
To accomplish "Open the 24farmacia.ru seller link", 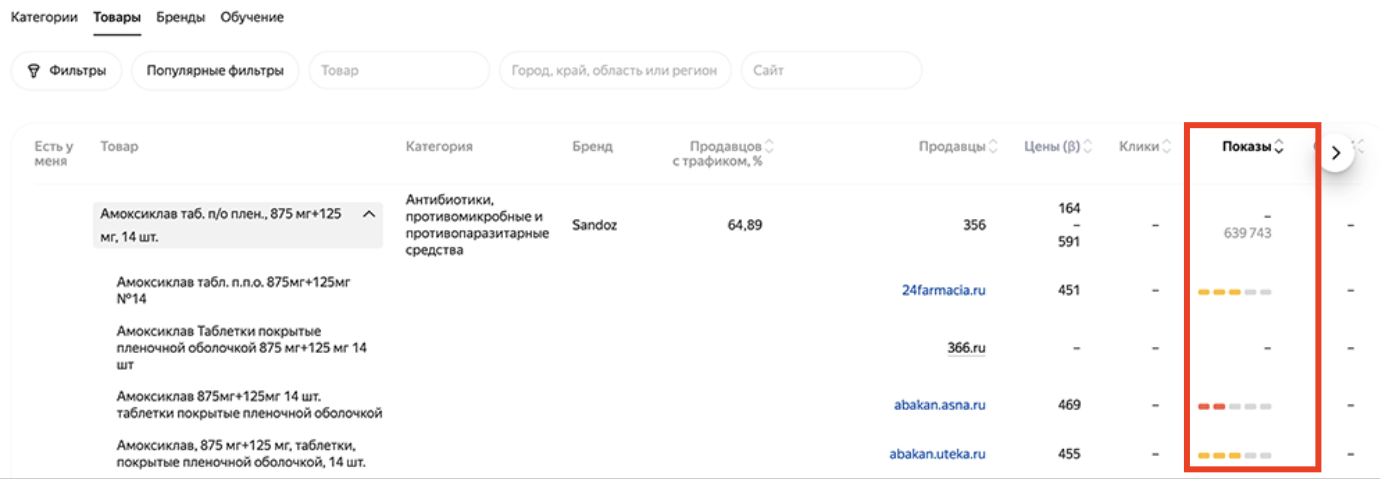I will click(x=944, y=290).
